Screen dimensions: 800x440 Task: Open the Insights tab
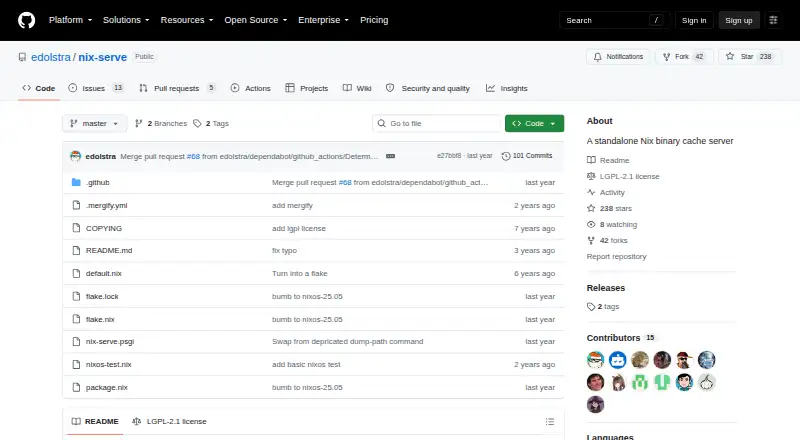pyautogui.click(x=507, y=88)
